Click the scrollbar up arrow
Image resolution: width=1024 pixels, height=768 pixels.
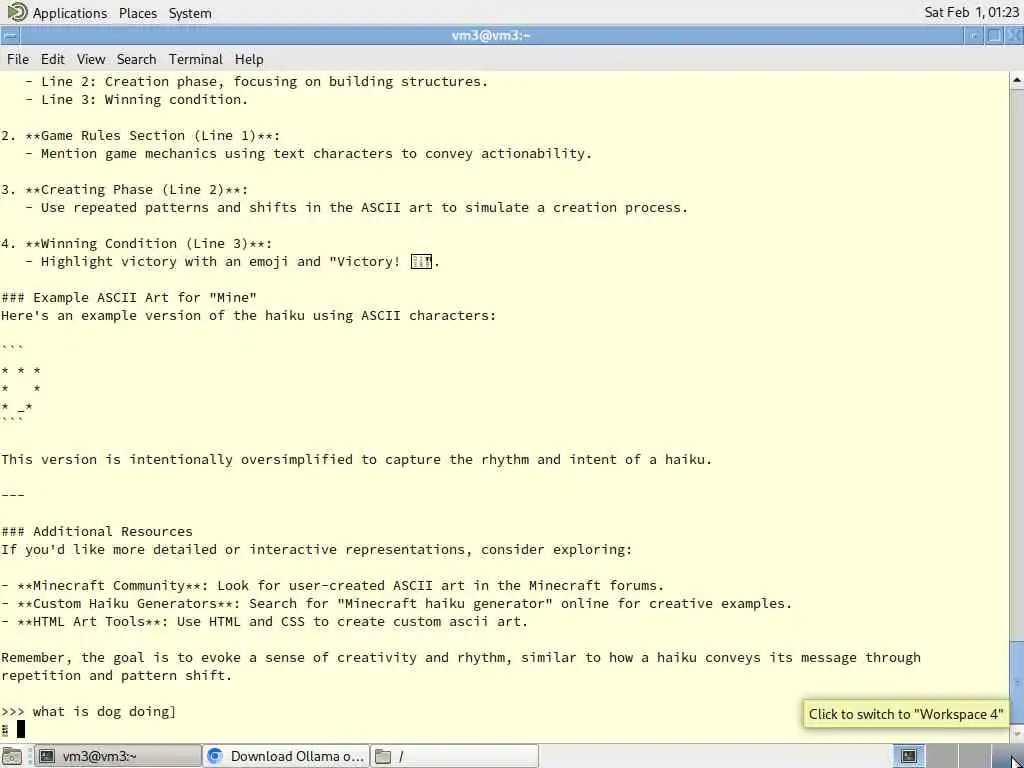(x=1017, y=80)
